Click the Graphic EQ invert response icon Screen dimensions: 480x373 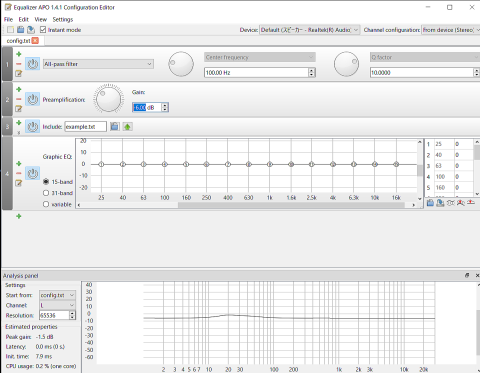tap(451, 203)
